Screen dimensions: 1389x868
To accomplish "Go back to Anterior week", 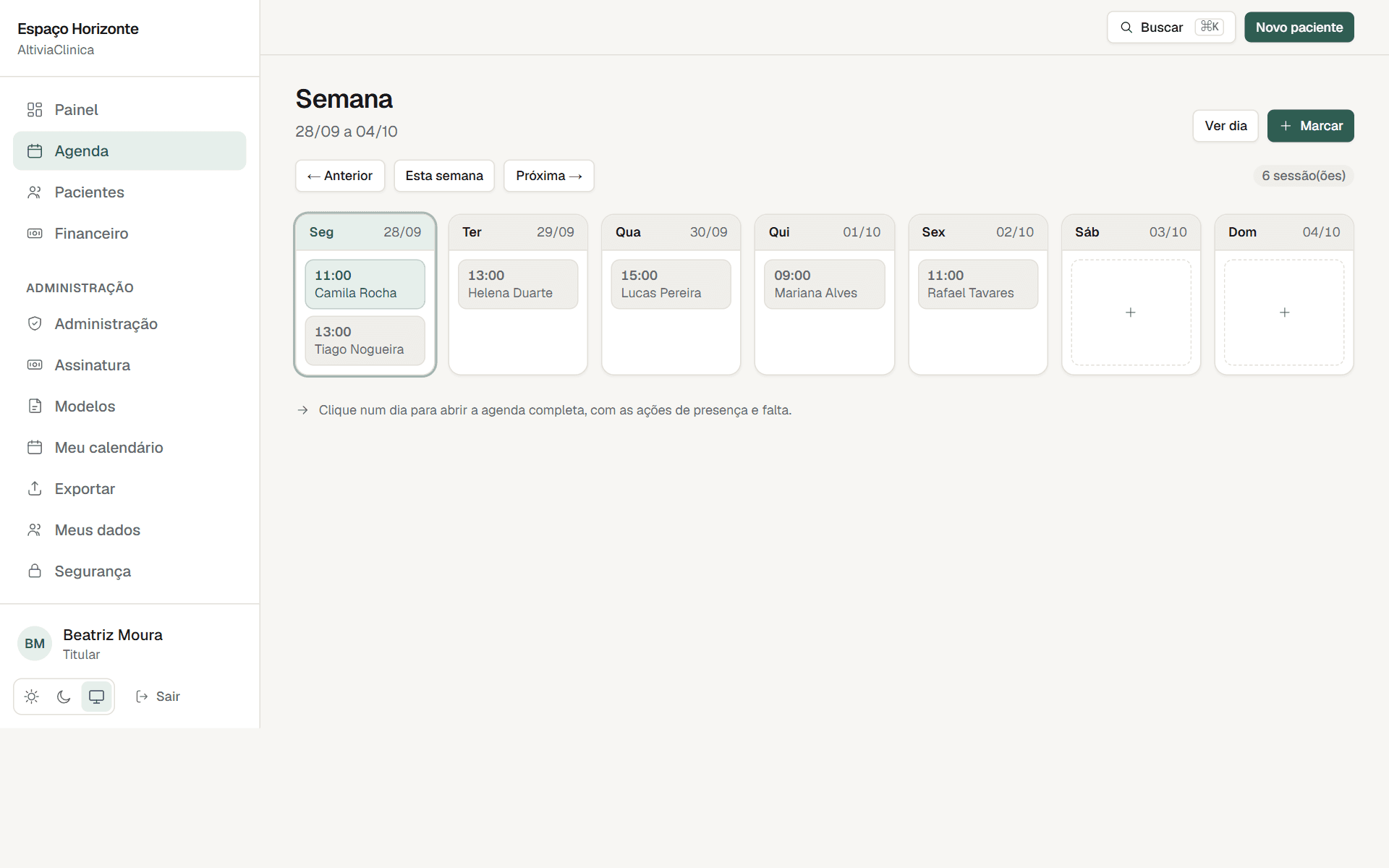I will [x=340, y=176].
